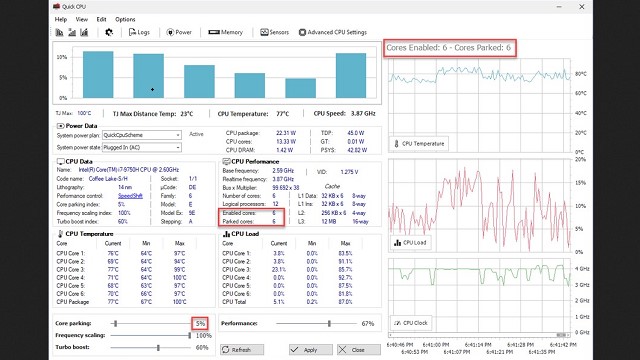Open the View menu
The height and width of the screenshot is (360, 640).
(x=82, y=19)
